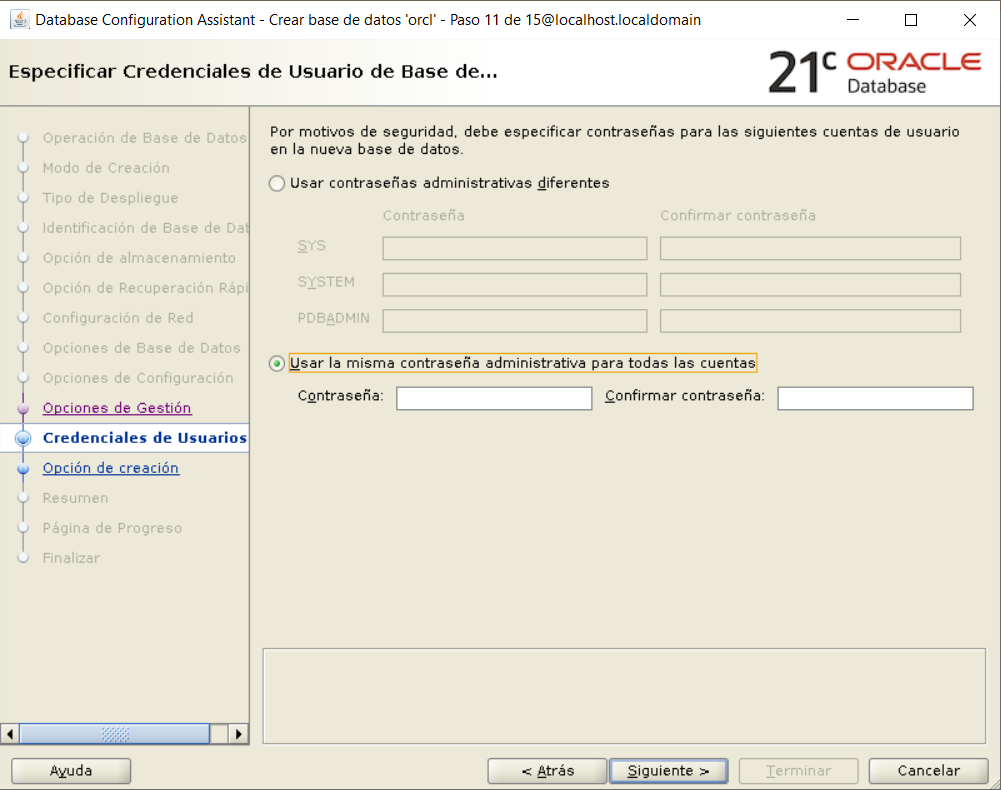Viewport: 1001px width, 790px height.
Task: Click the SYS confirm password field
Action: 810,248
